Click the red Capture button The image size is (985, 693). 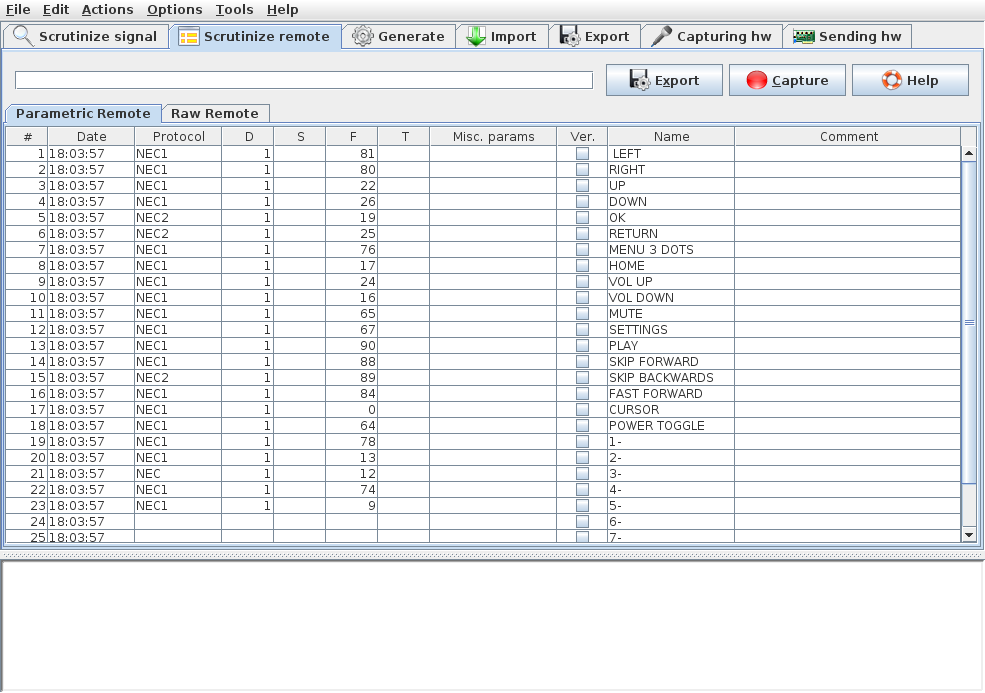tap(787, 80)
